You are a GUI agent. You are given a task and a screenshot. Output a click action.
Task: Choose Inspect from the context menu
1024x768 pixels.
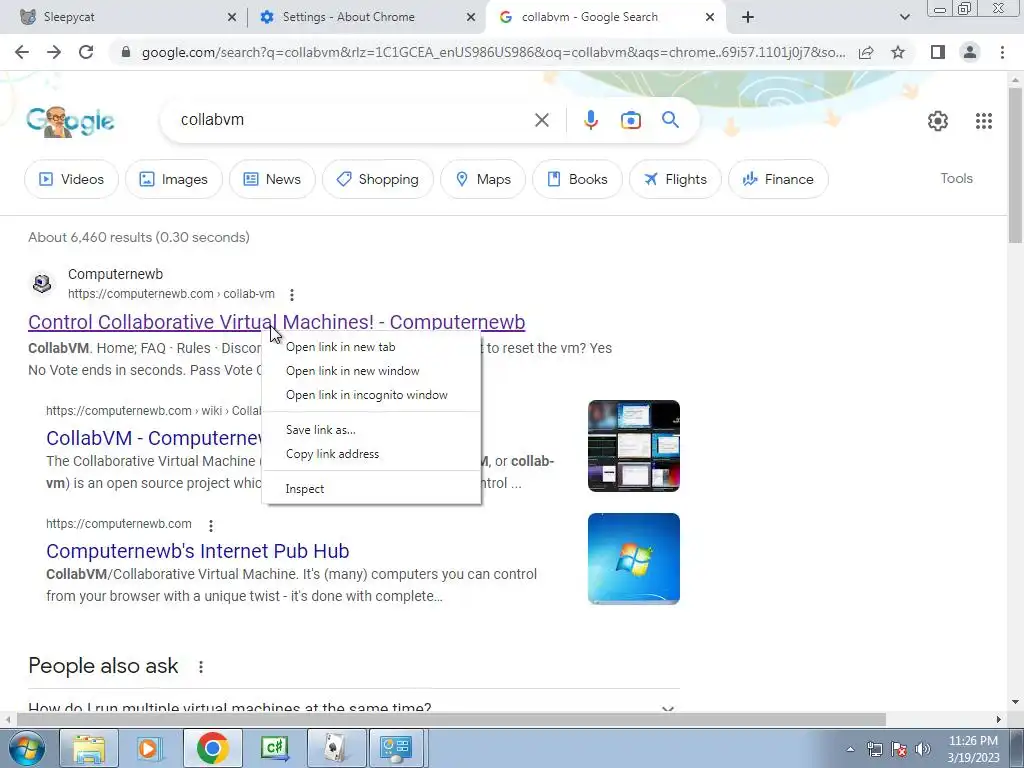pos(371,488)
